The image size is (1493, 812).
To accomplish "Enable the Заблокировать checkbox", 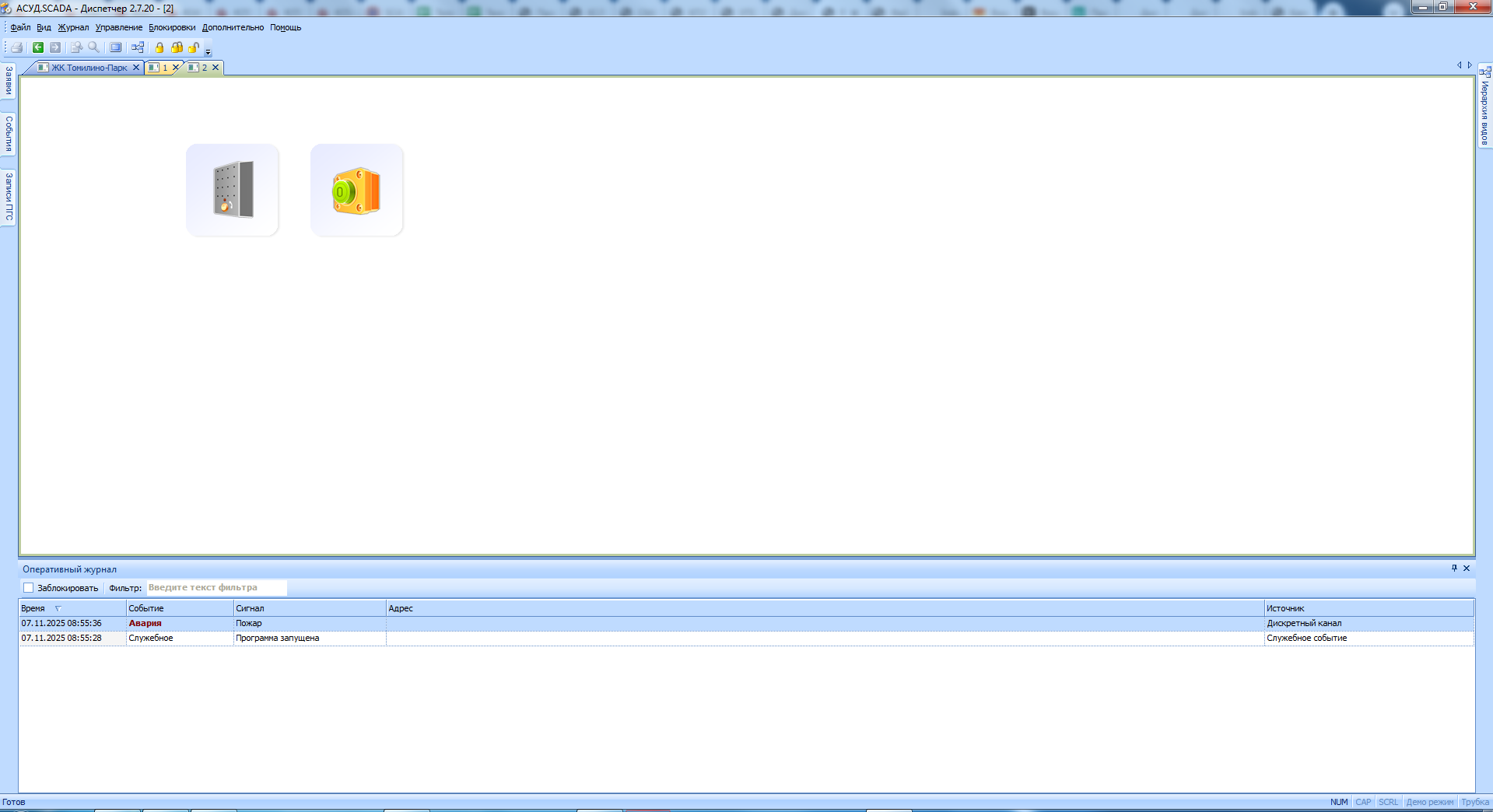I will point(29,588).
